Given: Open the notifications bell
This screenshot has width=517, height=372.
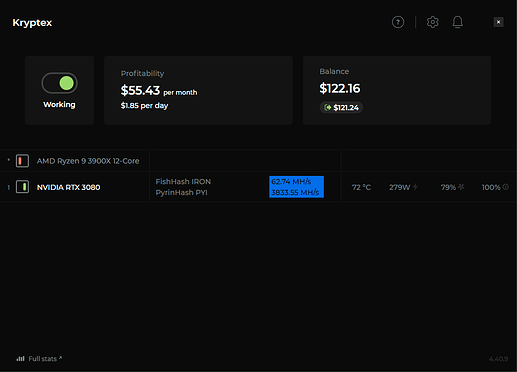Looking at the screenshot, I should click(x=457, y=22).
